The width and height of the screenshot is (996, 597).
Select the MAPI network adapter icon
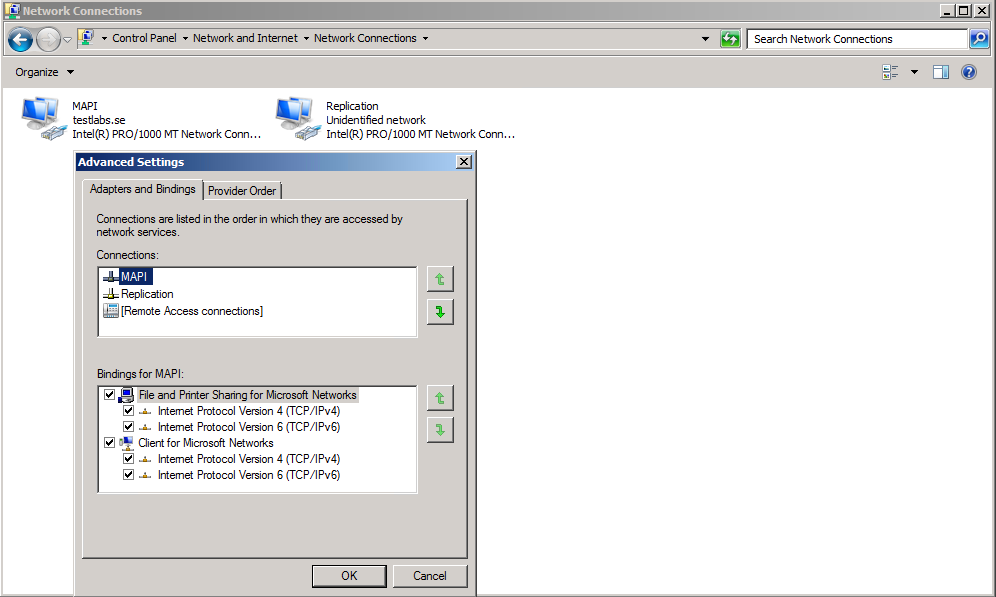[43, 119]
